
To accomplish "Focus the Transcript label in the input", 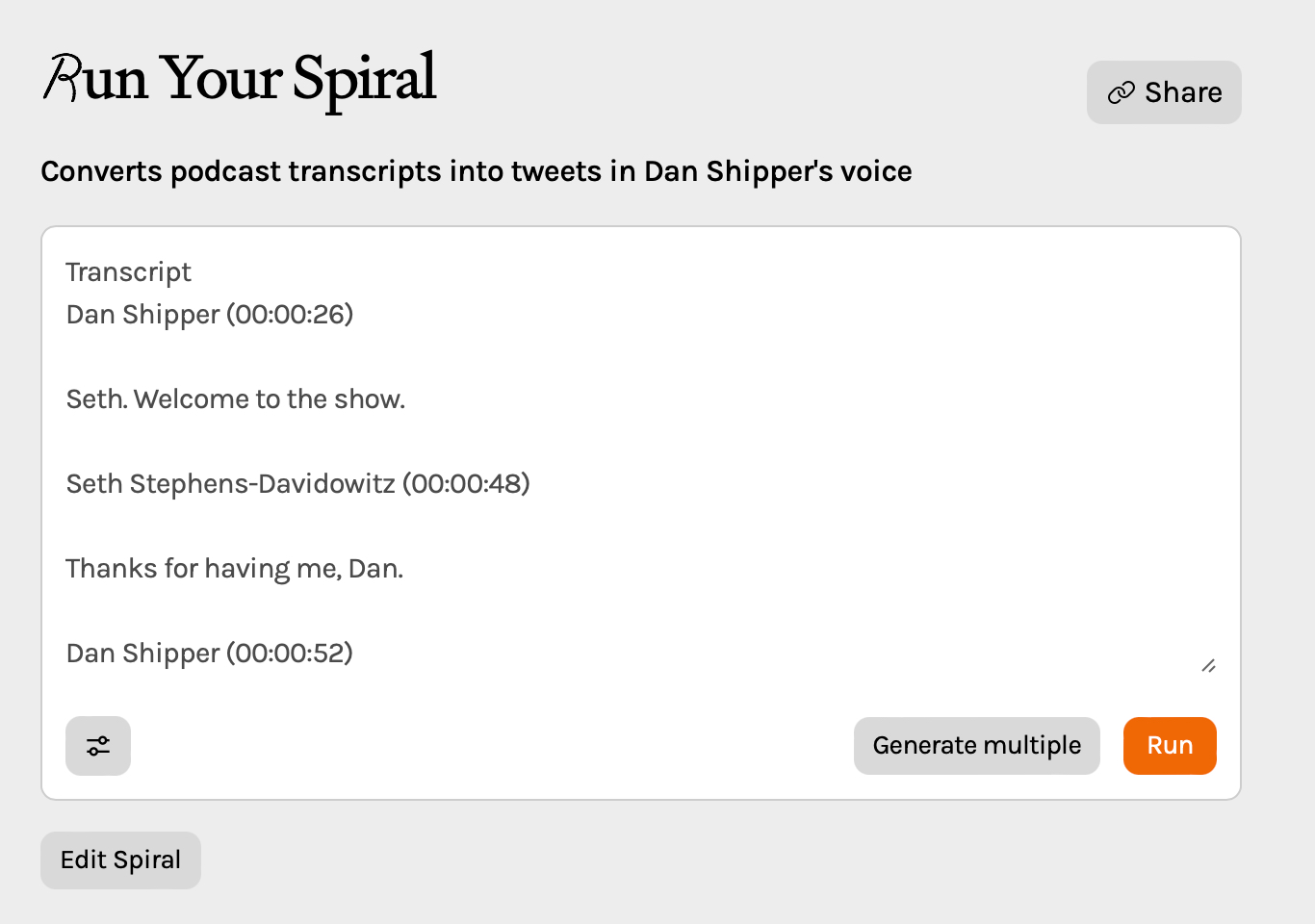I will [x=129, y=272].
